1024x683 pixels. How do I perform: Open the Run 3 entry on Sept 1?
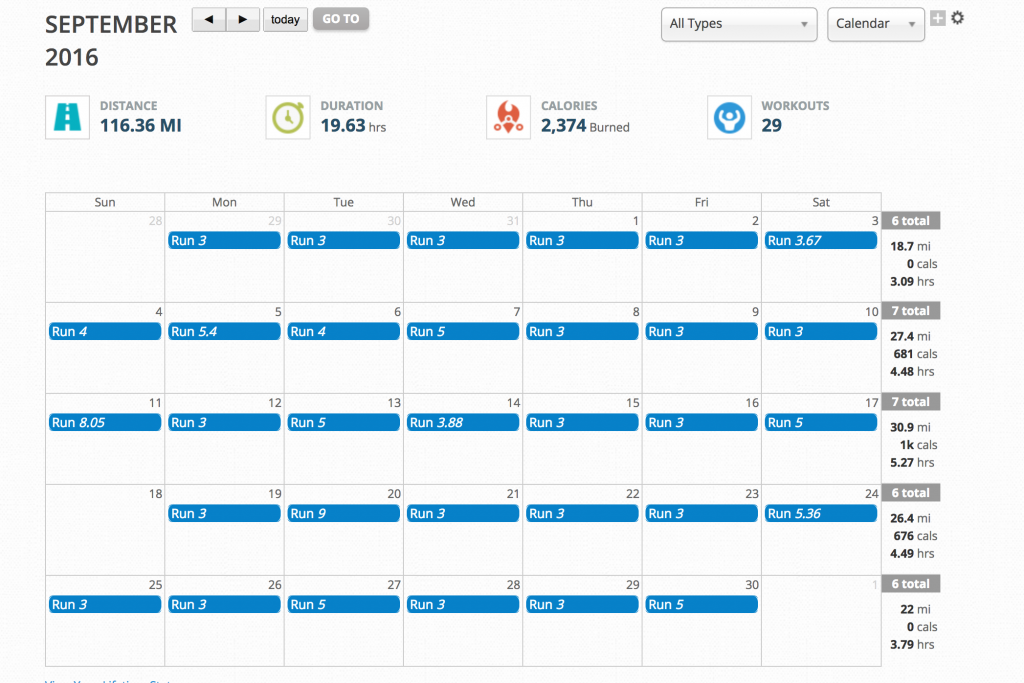click(x=582, y=240)
